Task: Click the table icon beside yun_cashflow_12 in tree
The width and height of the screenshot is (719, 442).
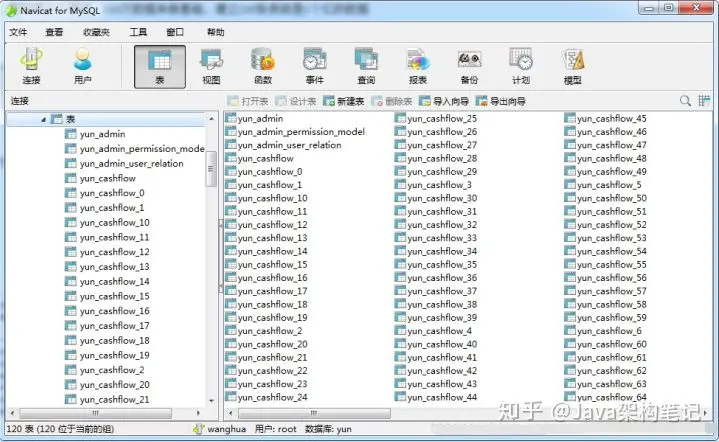Action: [71, 252]
